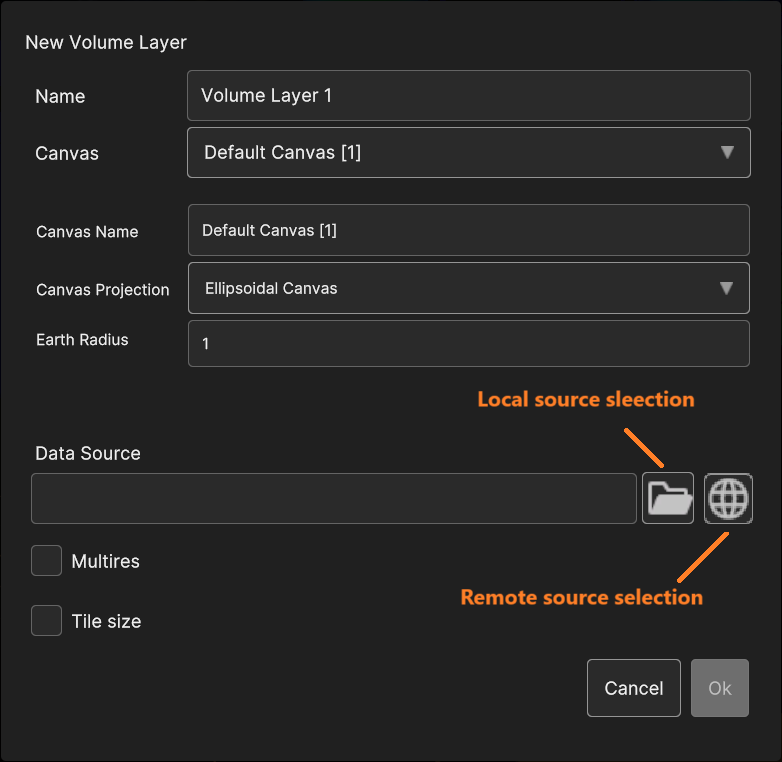Image resolution: width=782 pixels, height=762 pixels.
Task: Expand the Canvas Projection dropdown arrow
Action: (x=727, y=289)
